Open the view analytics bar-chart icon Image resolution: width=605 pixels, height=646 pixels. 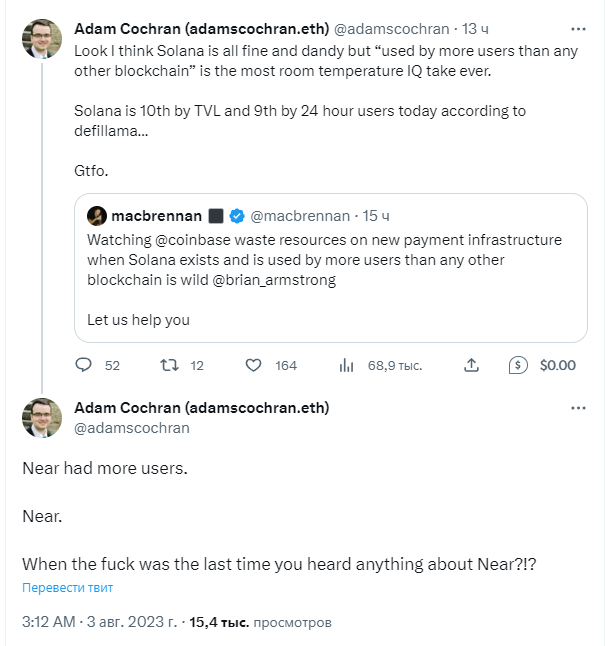click(x=346, y=365)
